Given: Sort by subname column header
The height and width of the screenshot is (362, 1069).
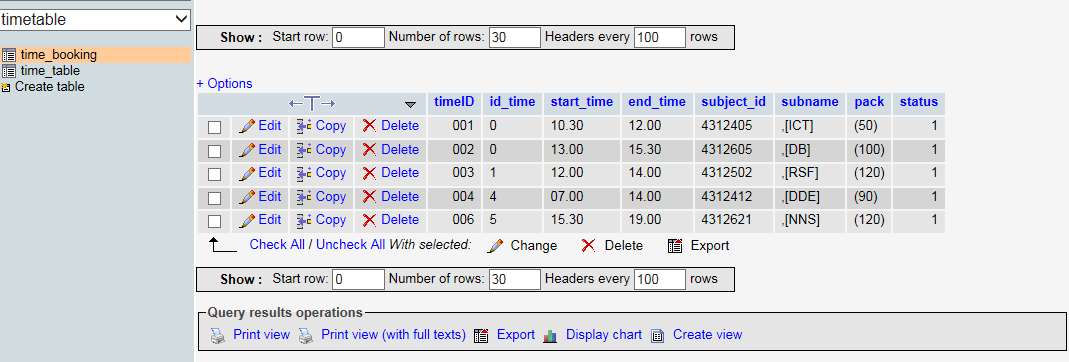Looking at the screenshot, I should click(810, 102).
